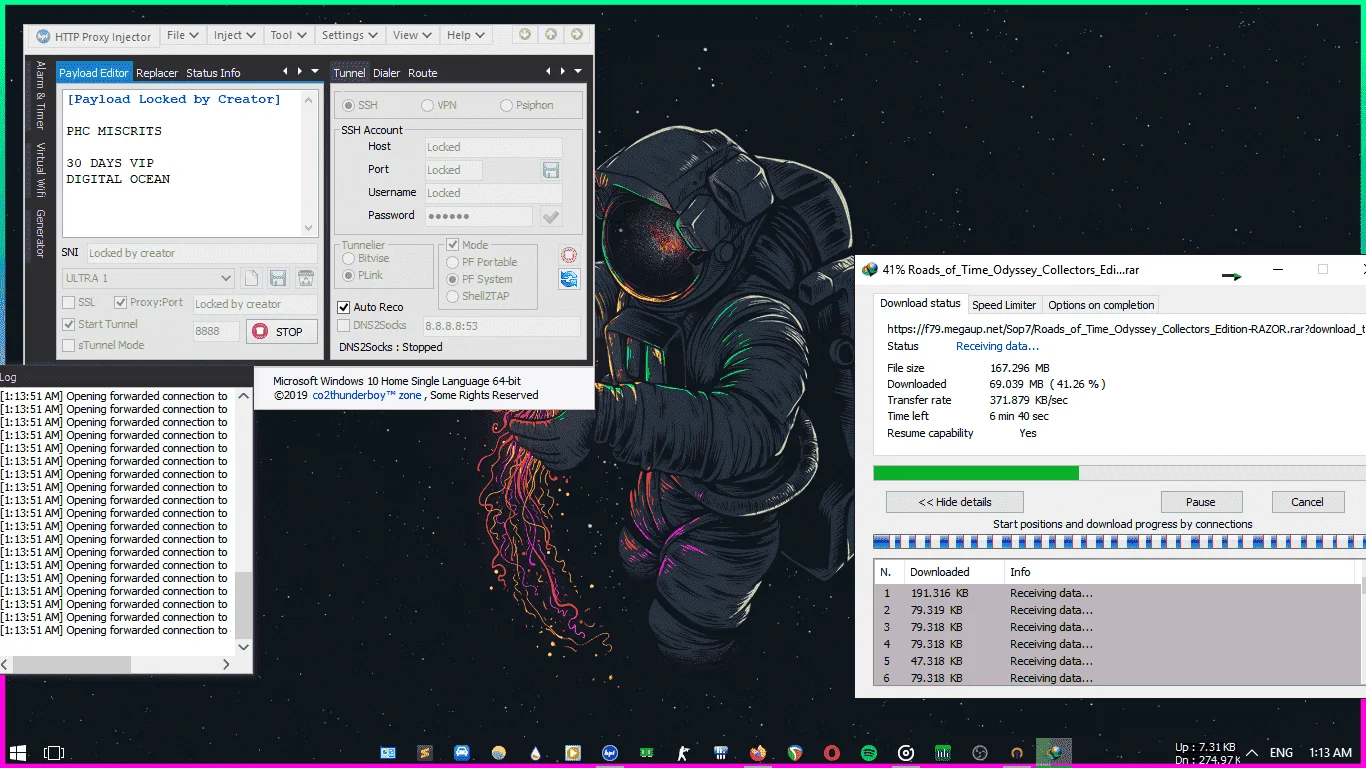Open tab list dropdown in Tunnel panel
The width and height of the screenshot is (1366, 768).
(578, 72)
